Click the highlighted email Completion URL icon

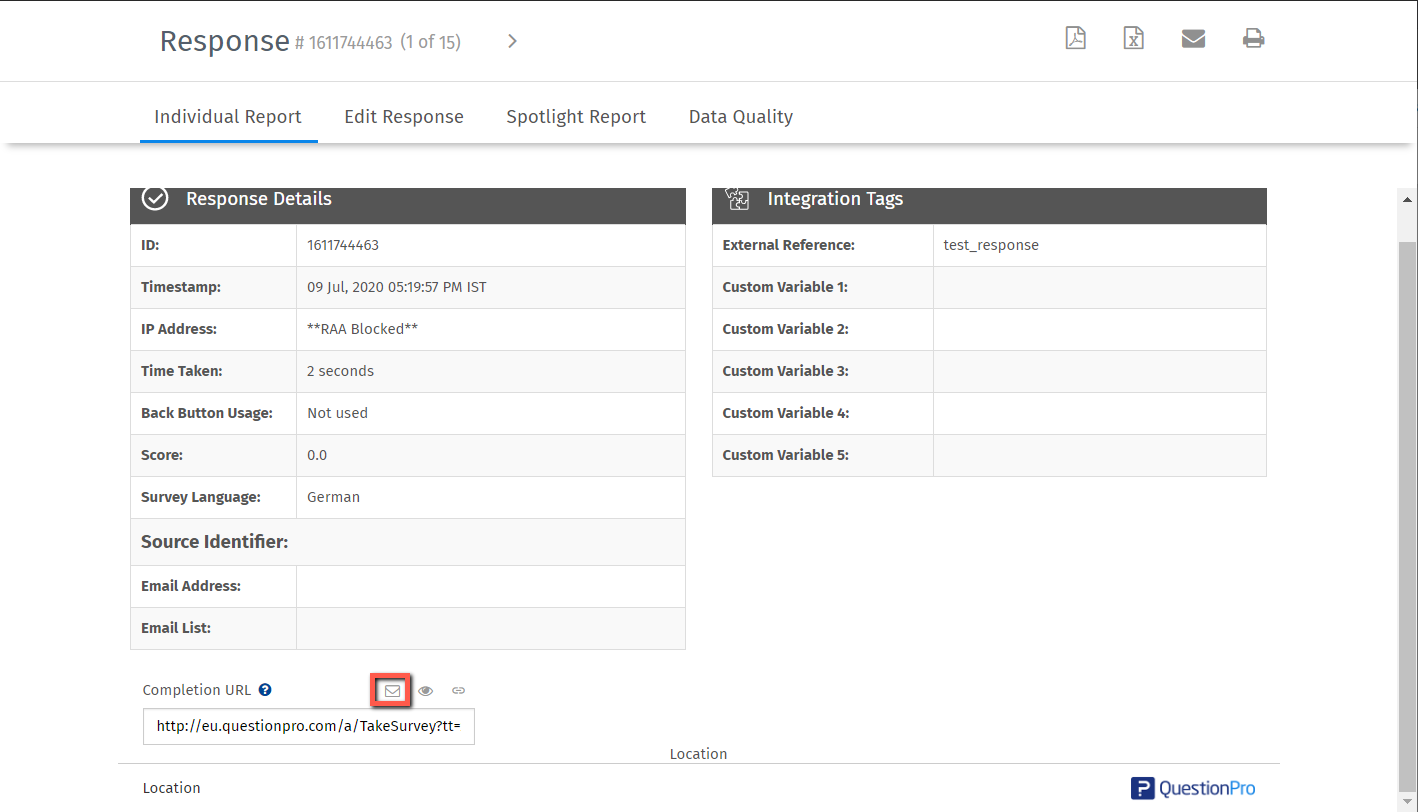coord(392,690)
